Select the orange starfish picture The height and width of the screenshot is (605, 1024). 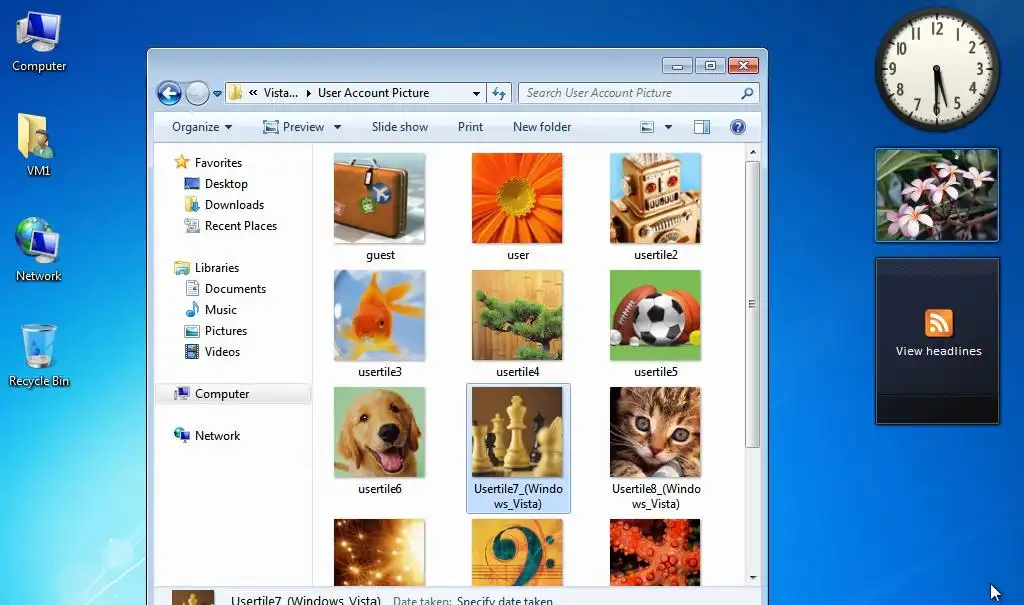pos(655,552)
